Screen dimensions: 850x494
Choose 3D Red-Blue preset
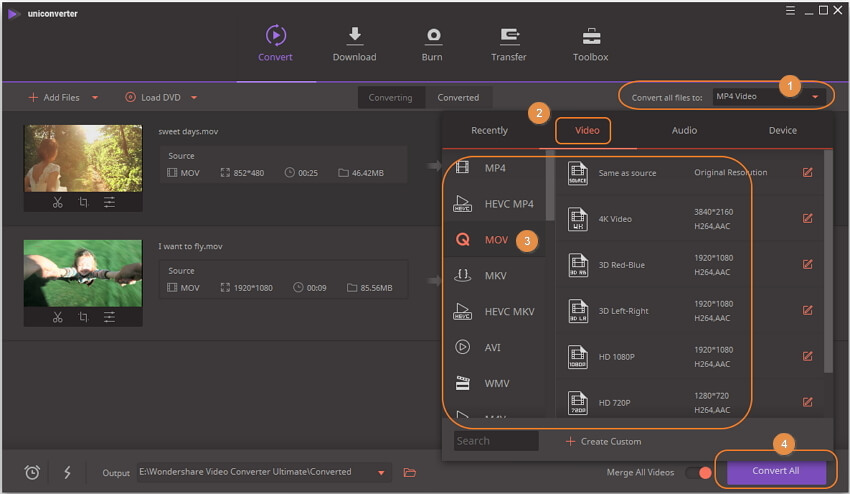click(688, 265)
